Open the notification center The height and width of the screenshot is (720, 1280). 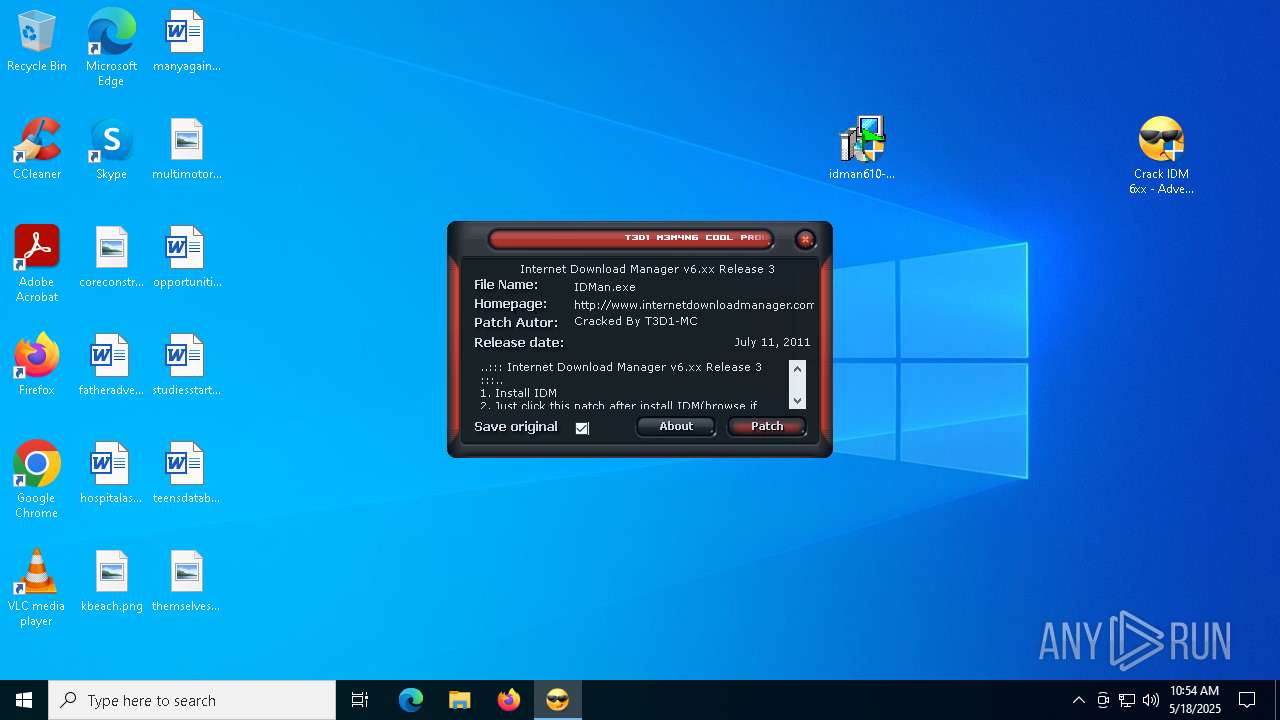click(1247, 700)
